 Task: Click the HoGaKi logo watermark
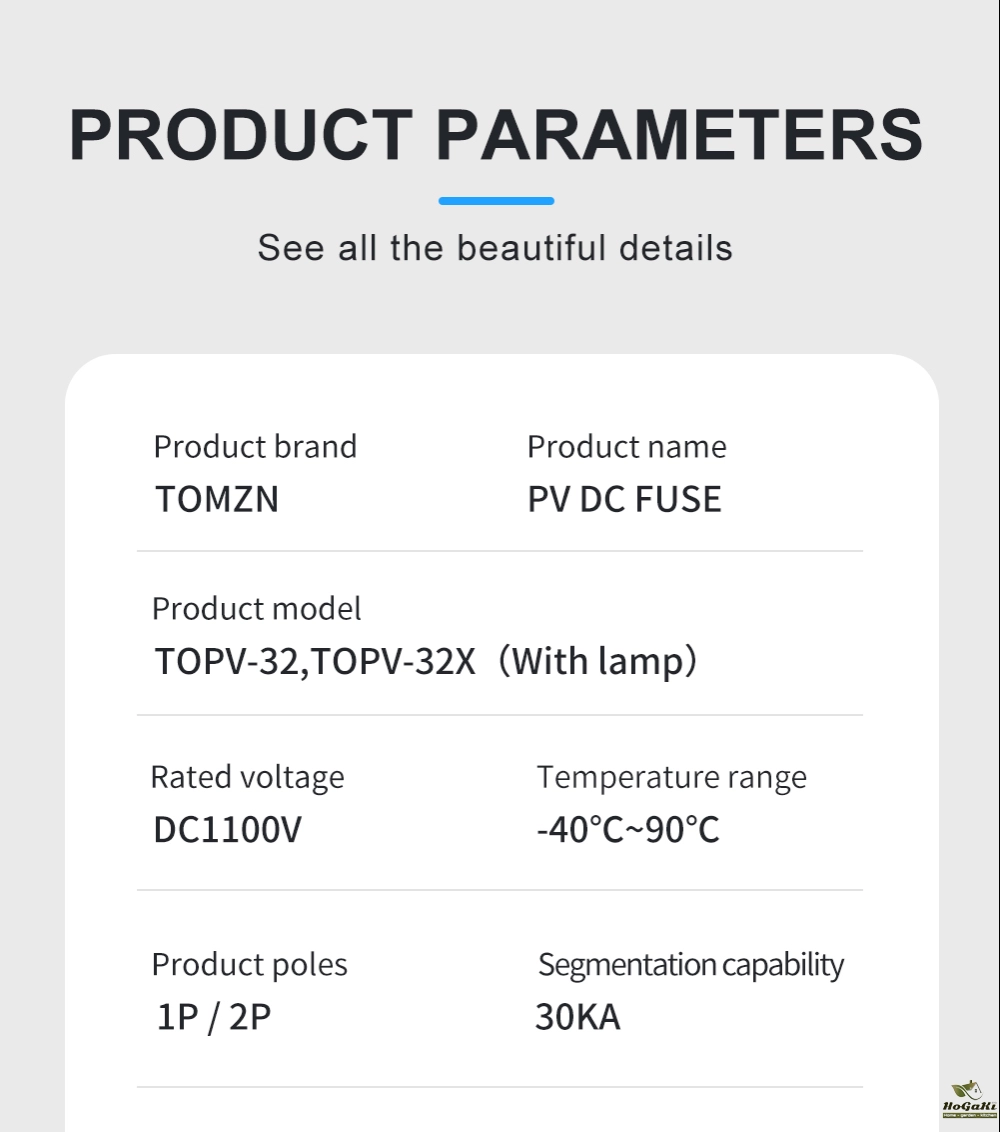[x=969, y=1100]
